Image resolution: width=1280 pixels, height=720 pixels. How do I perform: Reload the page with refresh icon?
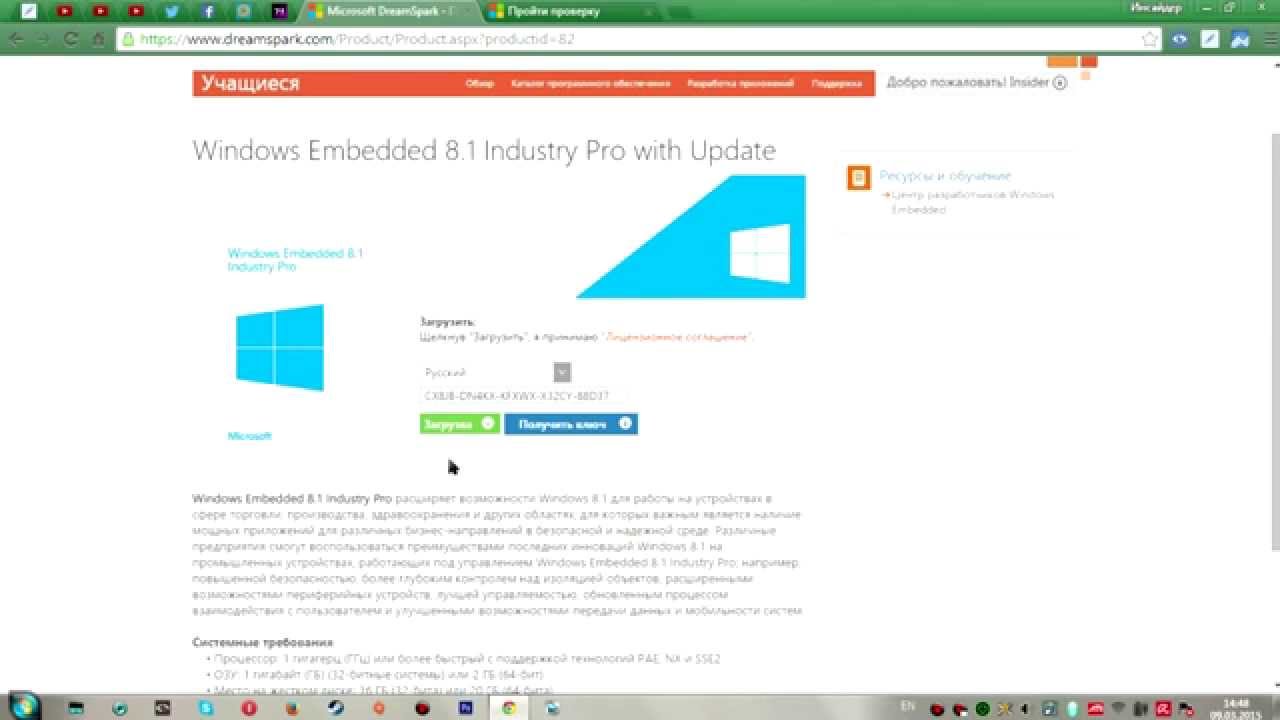click(71, 39)
